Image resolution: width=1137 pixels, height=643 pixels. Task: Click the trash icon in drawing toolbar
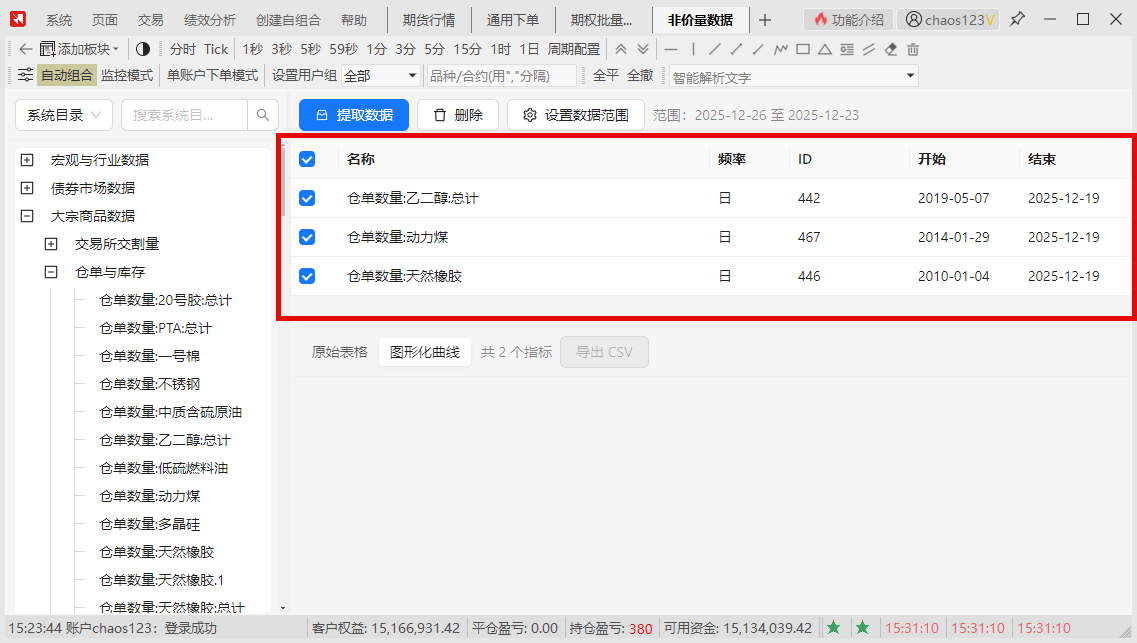pyautogui.click(x=912, y=49)
